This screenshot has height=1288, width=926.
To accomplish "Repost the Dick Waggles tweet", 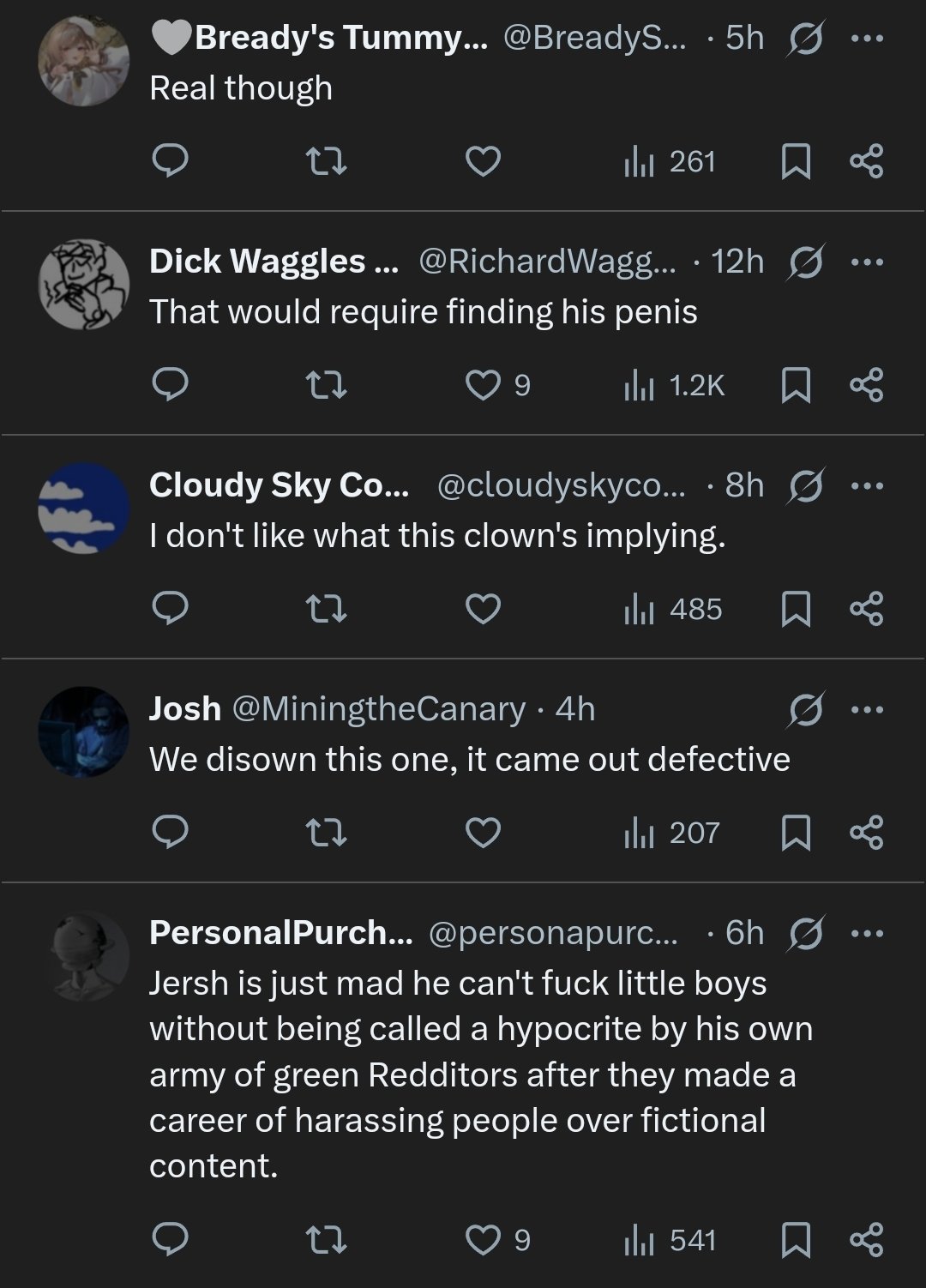I will pos(327,385).
